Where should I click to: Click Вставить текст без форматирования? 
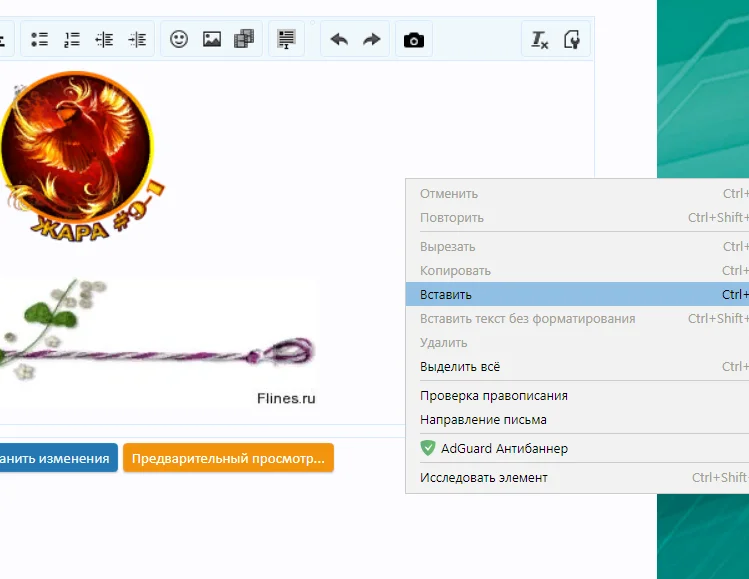577,318
